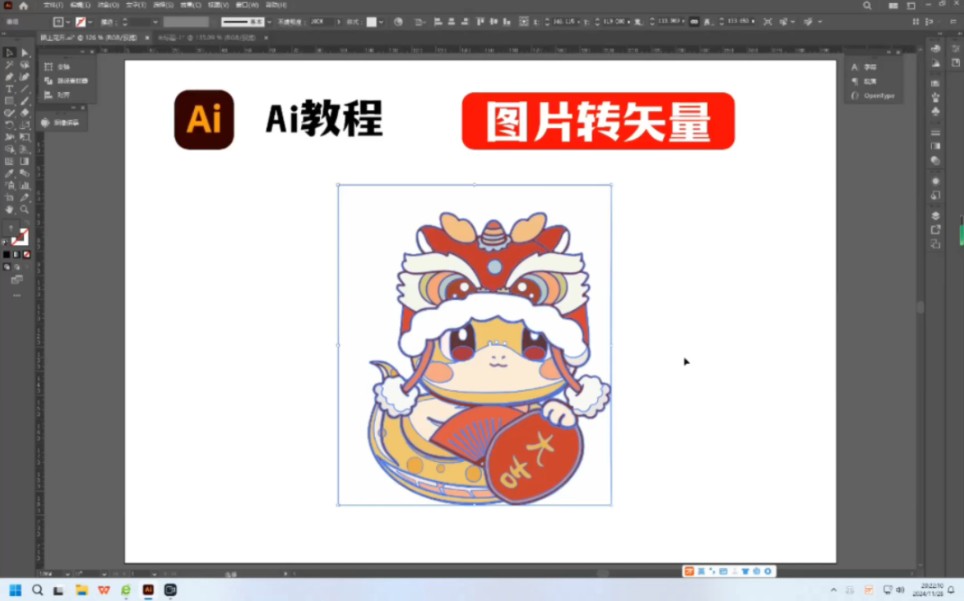
Task: Select the Selection tool (black arrow)
Action: coord(9,53)
